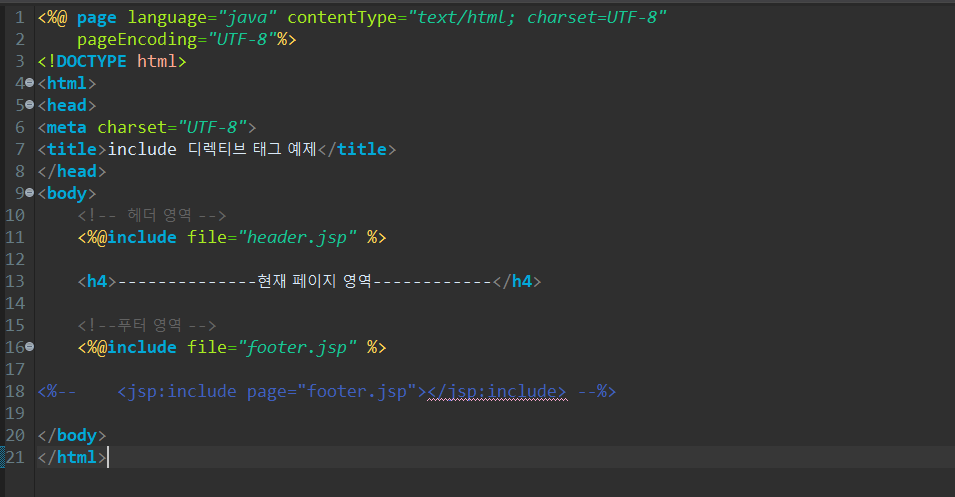Image resolution: width=955 pixels, height=497 pixels.
Task: Click the opening h4 tag on line 13
Action: (x=97, y=281)
